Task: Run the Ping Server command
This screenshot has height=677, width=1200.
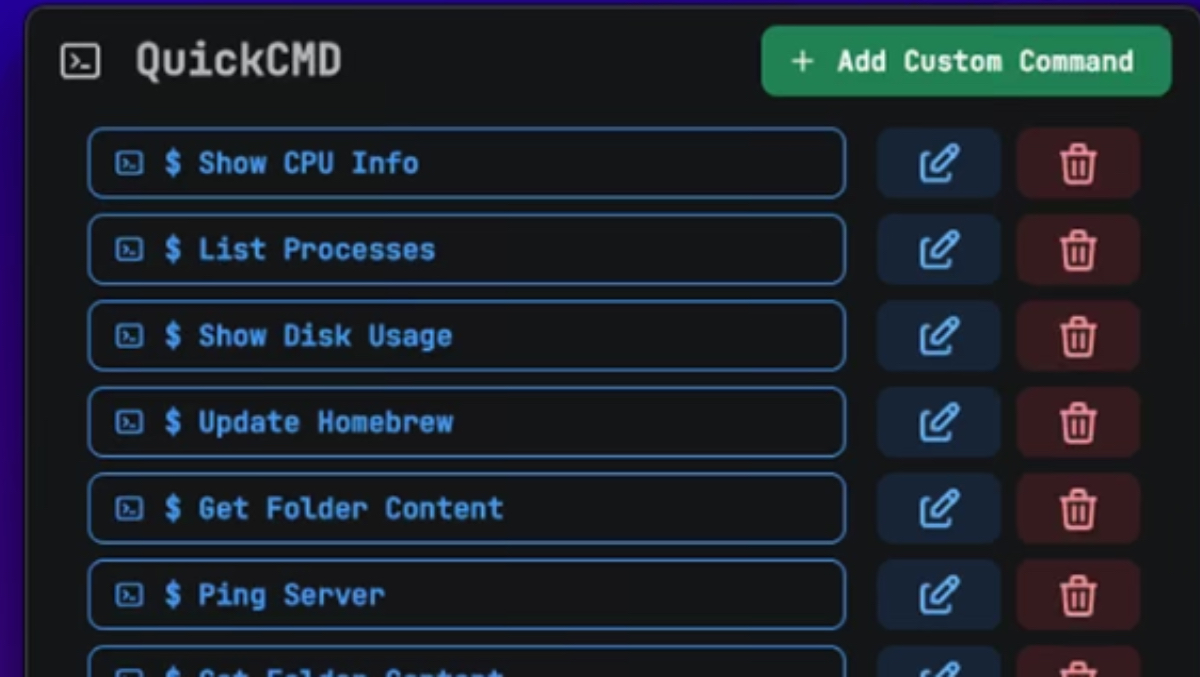Action: tap(466, 595)
